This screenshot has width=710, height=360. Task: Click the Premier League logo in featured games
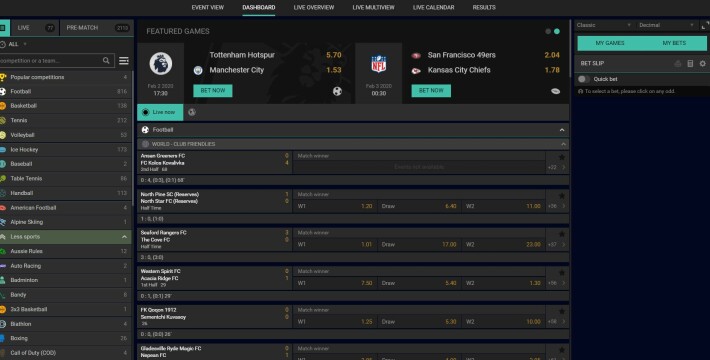click(x=161, y=63)
